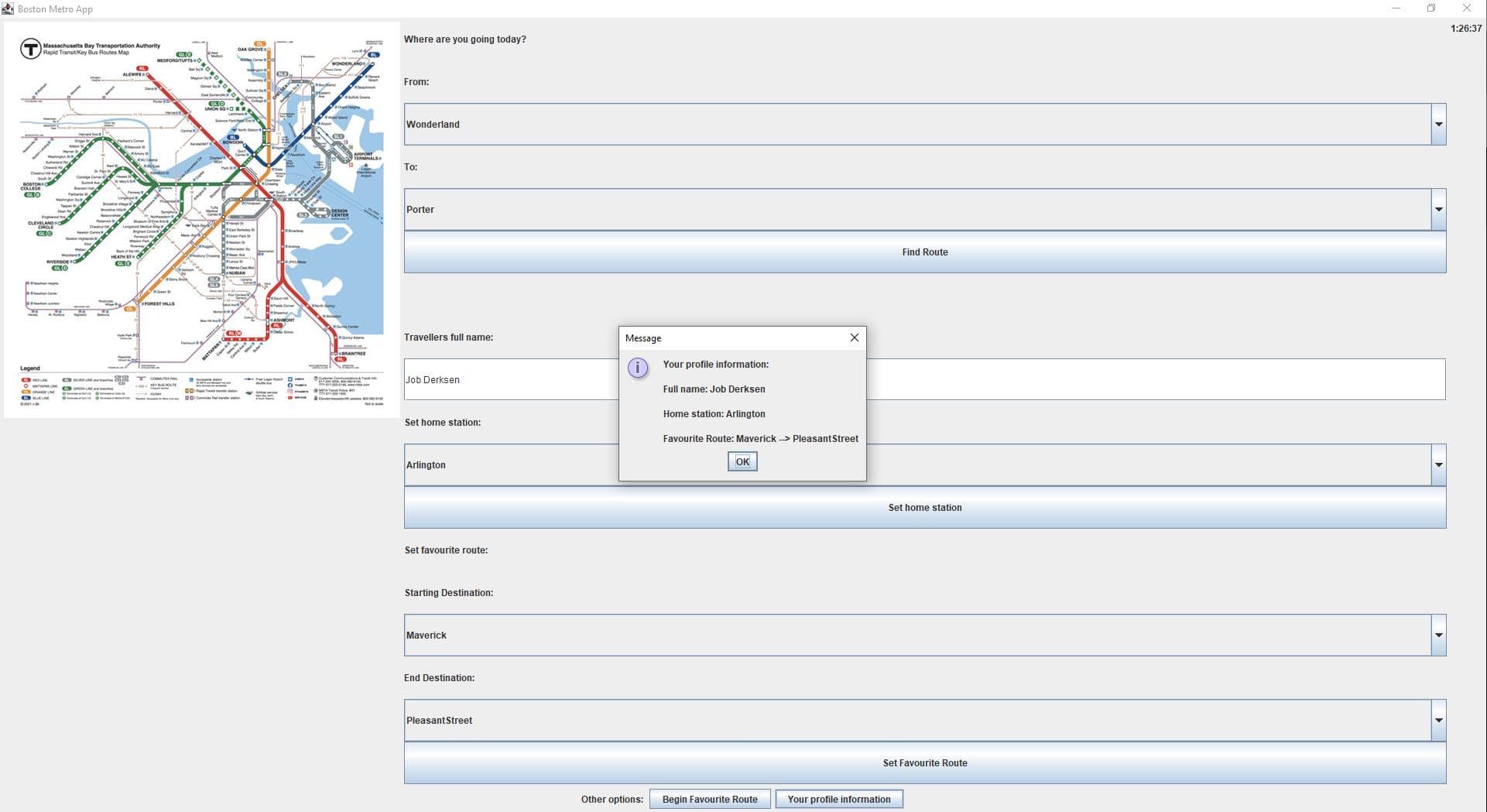Viewport: 1487px width, 812px height.
Task: Expand the home station dropdown arrow
Action: 1438,465
